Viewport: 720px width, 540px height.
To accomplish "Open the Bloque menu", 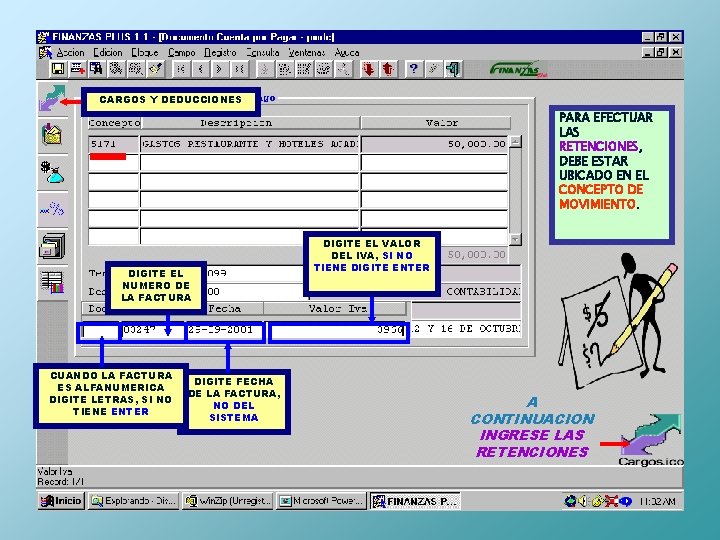I will [x=145, y=53].
